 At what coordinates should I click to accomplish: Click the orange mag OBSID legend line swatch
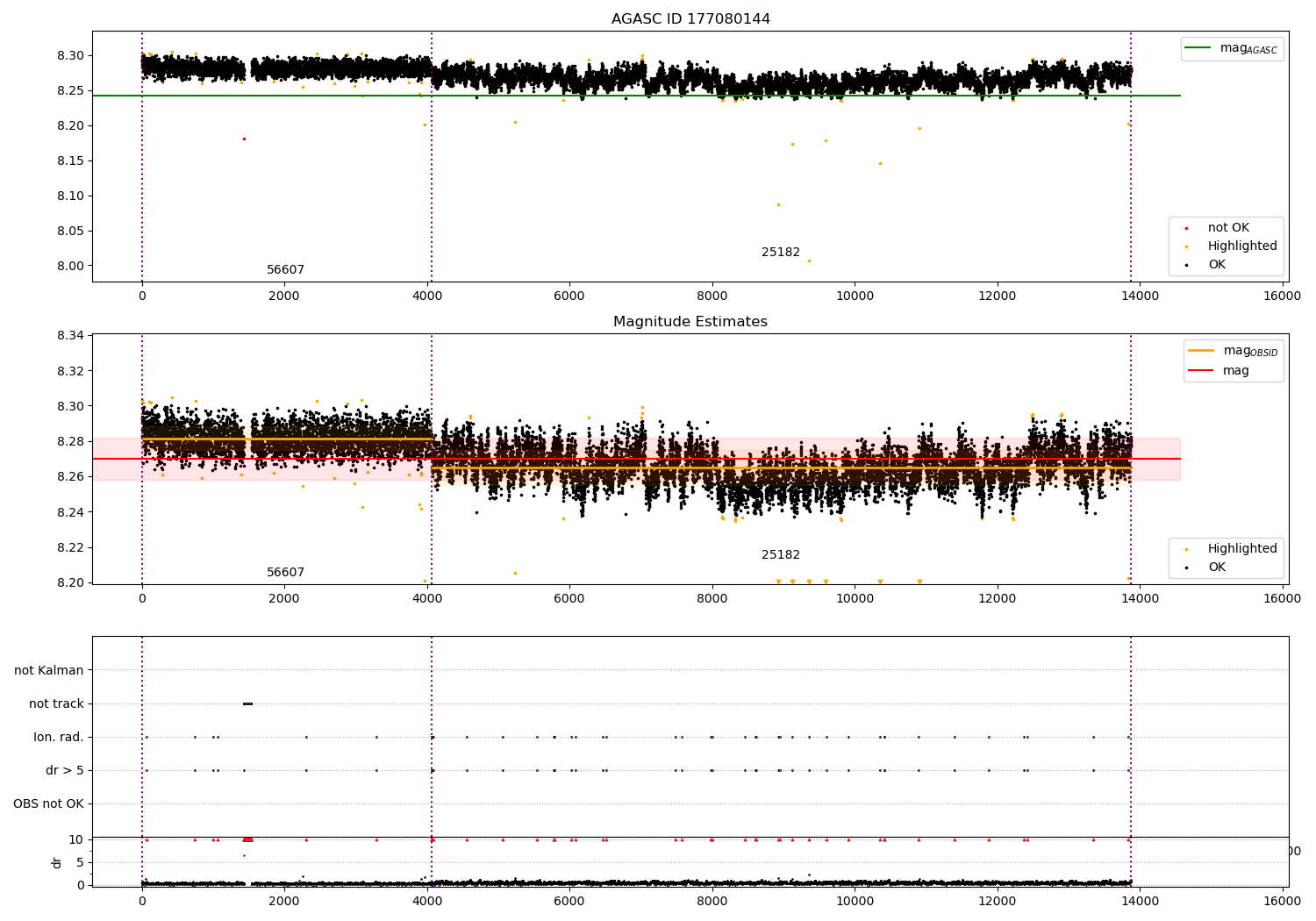(x=1200, y=351)
